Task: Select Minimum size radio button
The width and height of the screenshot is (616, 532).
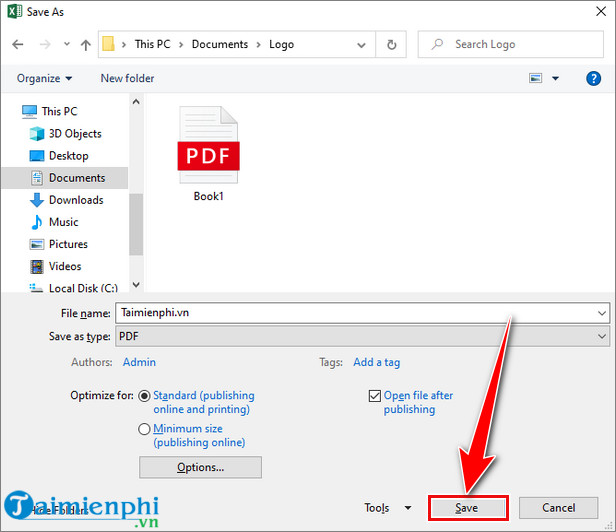Action: [x=144, y=429]
